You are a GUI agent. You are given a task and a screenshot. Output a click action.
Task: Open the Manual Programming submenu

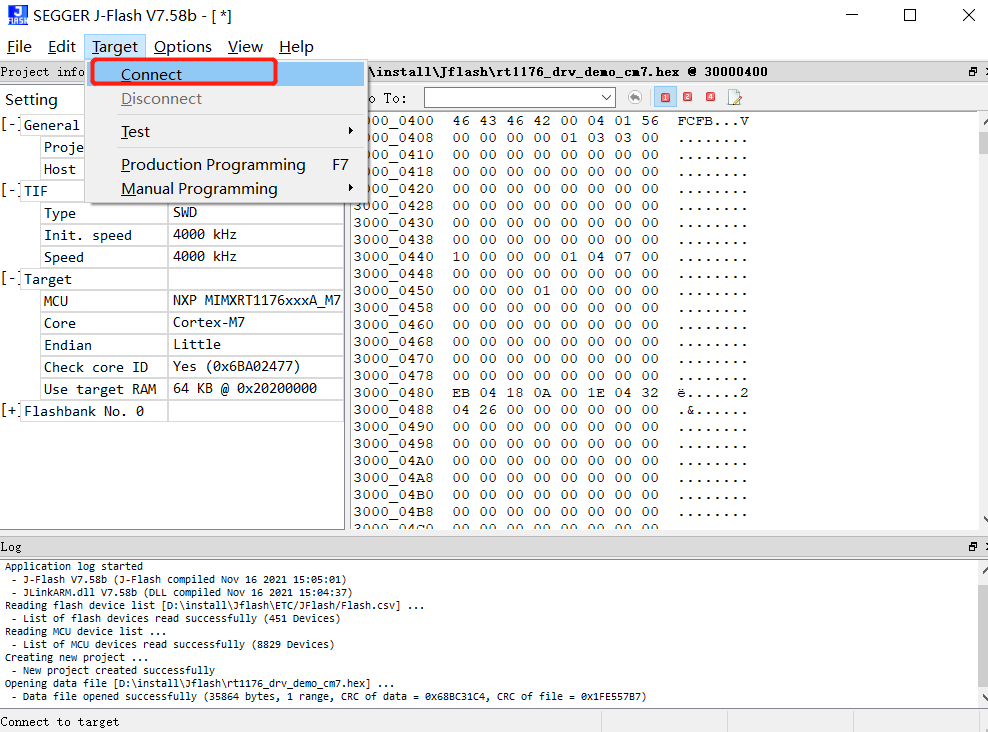[199, 189]
